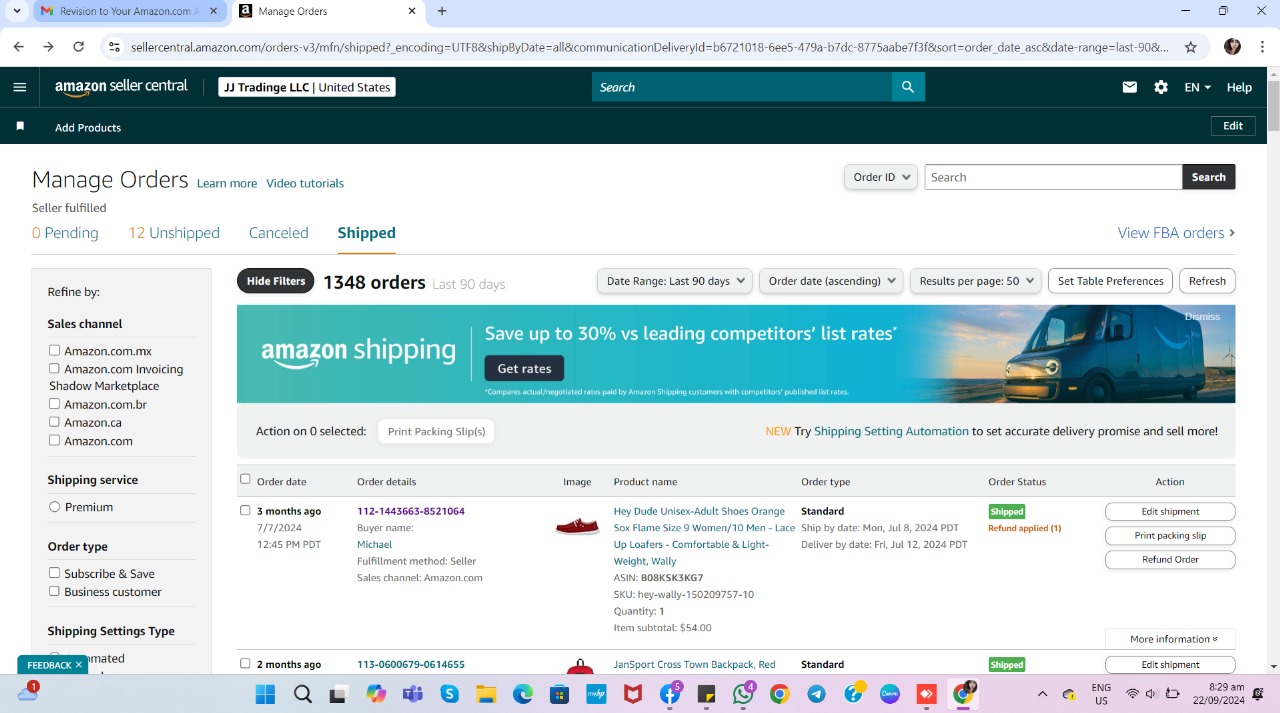Open the Order date (ascending) sort dropdown

tap(831, 281)
